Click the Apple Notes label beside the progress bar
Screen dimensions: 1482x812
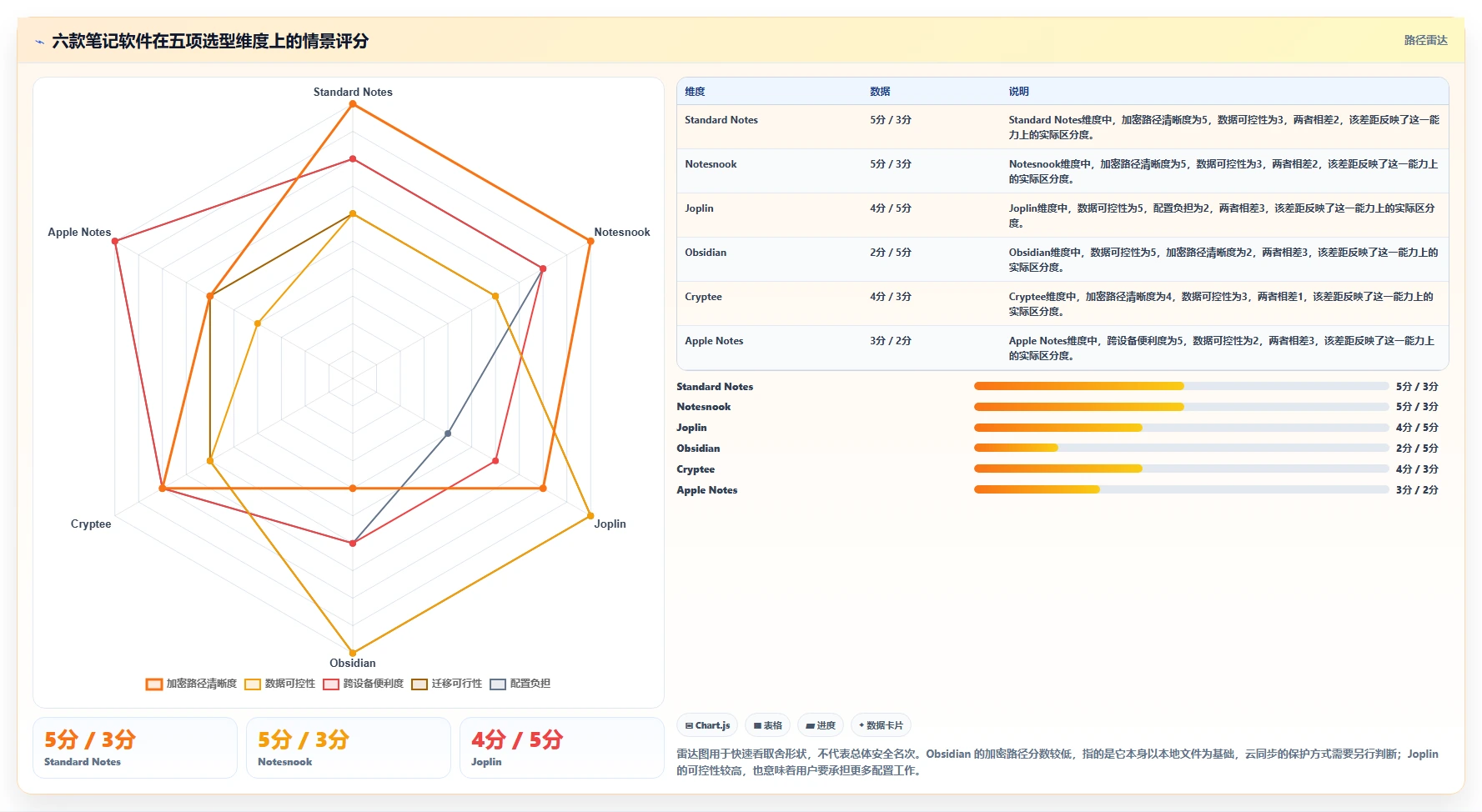click(x=707, y=489)
